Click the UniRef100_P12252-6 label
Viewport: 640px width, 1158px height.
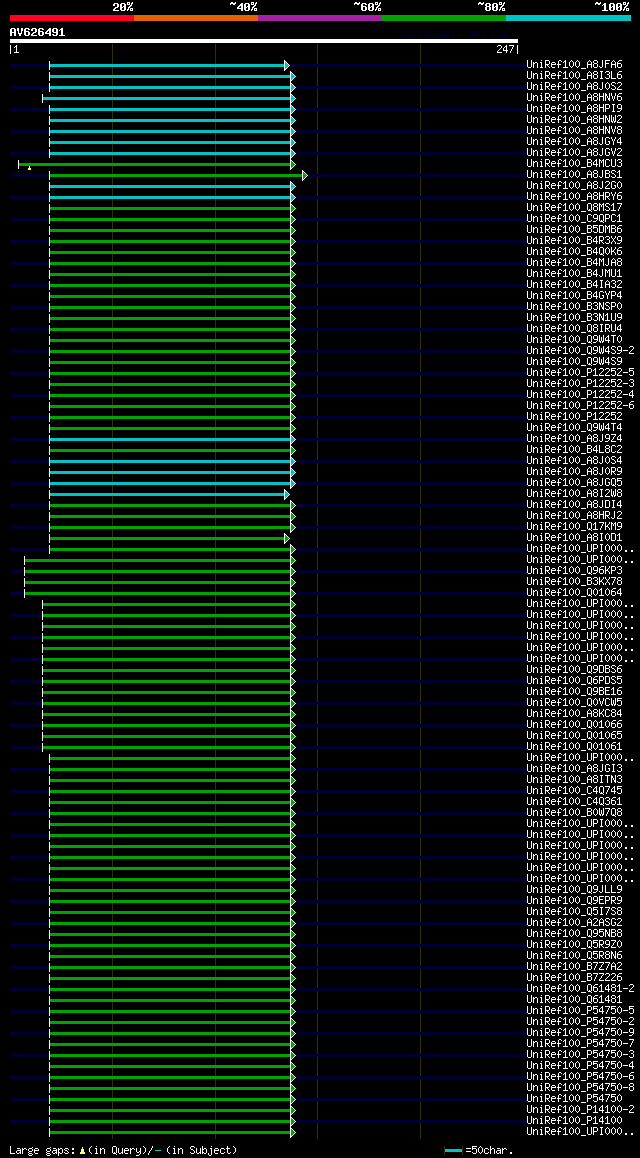click(x=580, y=405)
